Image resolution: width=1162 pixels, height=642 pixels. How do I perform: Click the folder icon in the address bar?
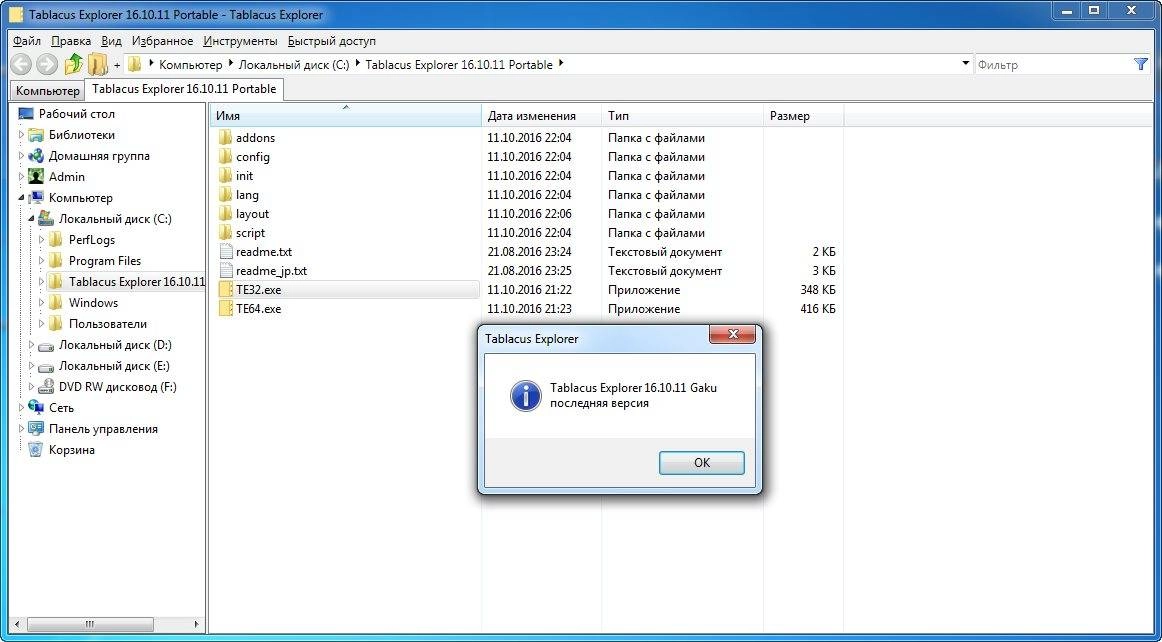134,64
